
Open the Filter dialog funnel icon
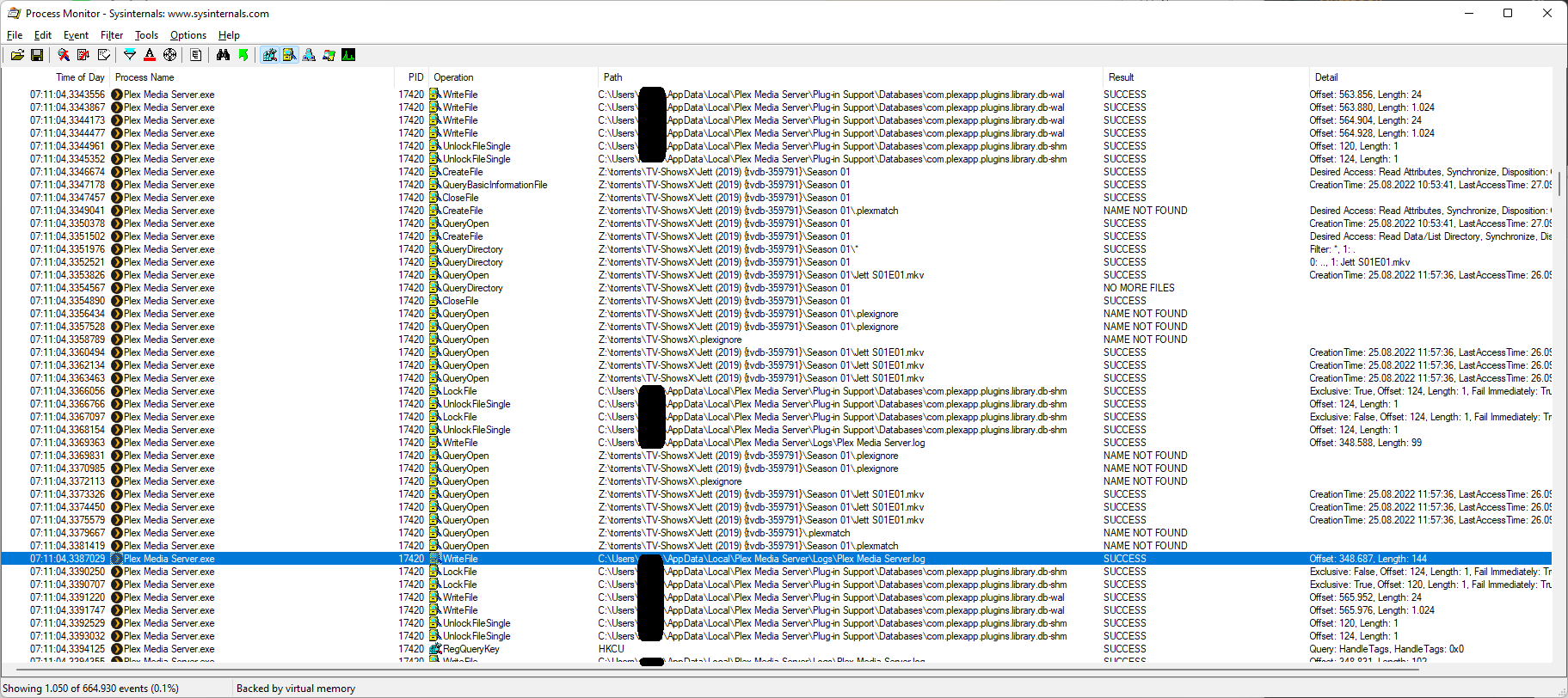click(130, 55)
